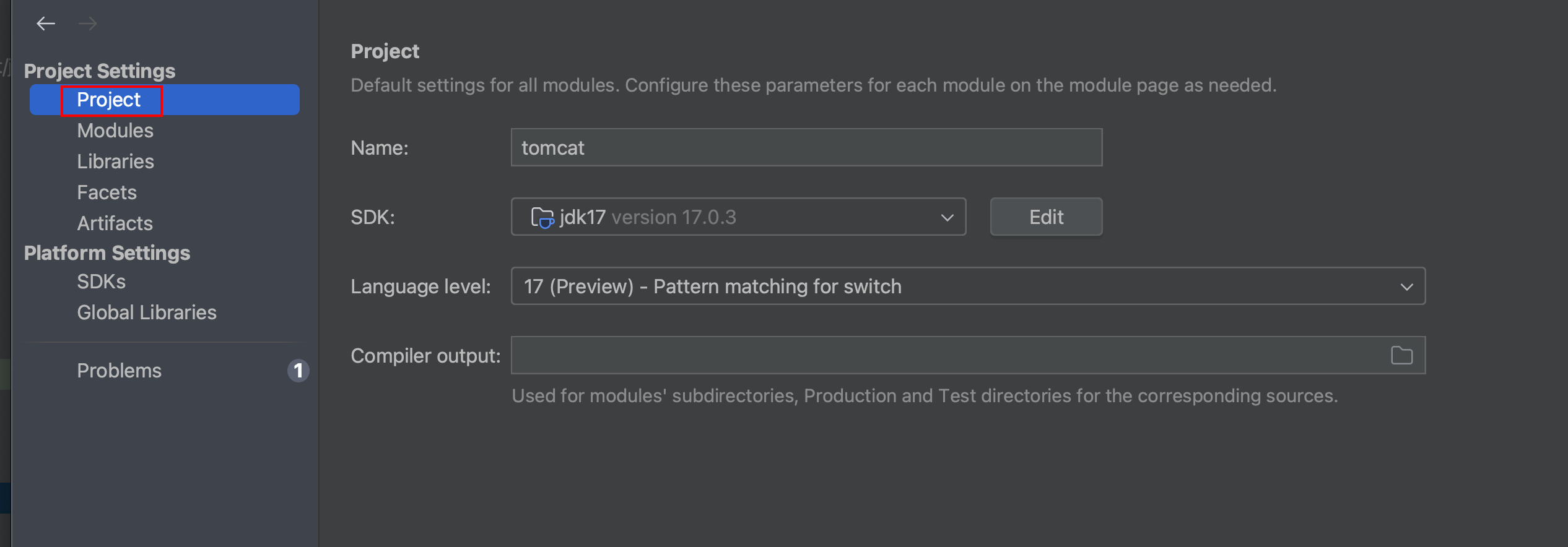Viewport: 1568px width, 547px height.
Task: Open the Modules settings page
Action: [x=115, y=131]
